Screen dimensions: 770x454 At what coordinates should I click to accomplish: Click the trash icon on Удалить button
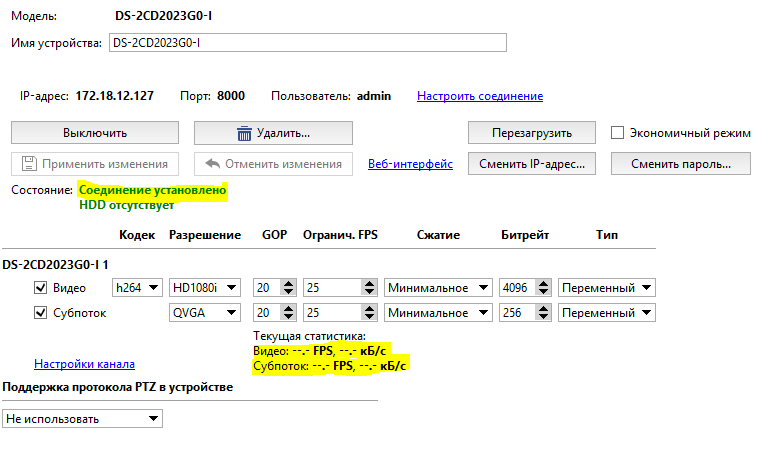(244, 133)
